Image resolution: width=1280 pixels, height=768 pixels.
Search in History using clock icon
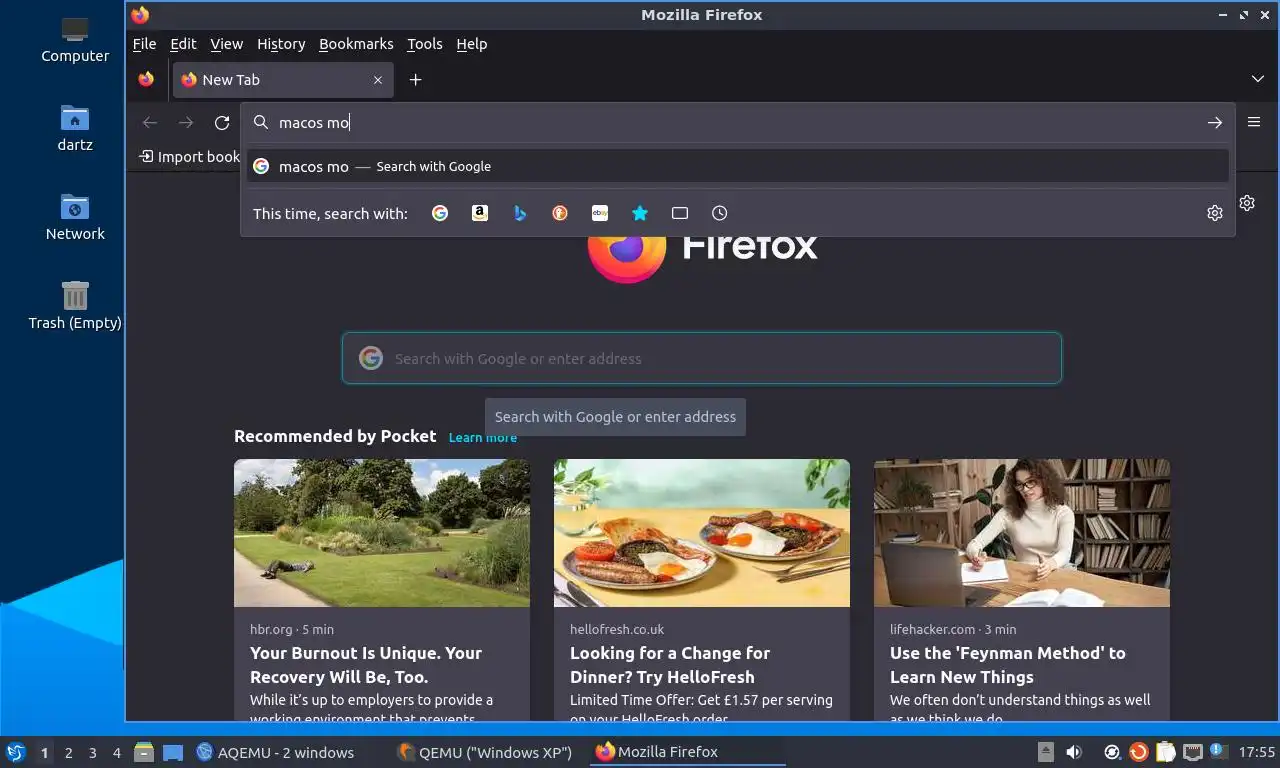click(x=720, y=213)
